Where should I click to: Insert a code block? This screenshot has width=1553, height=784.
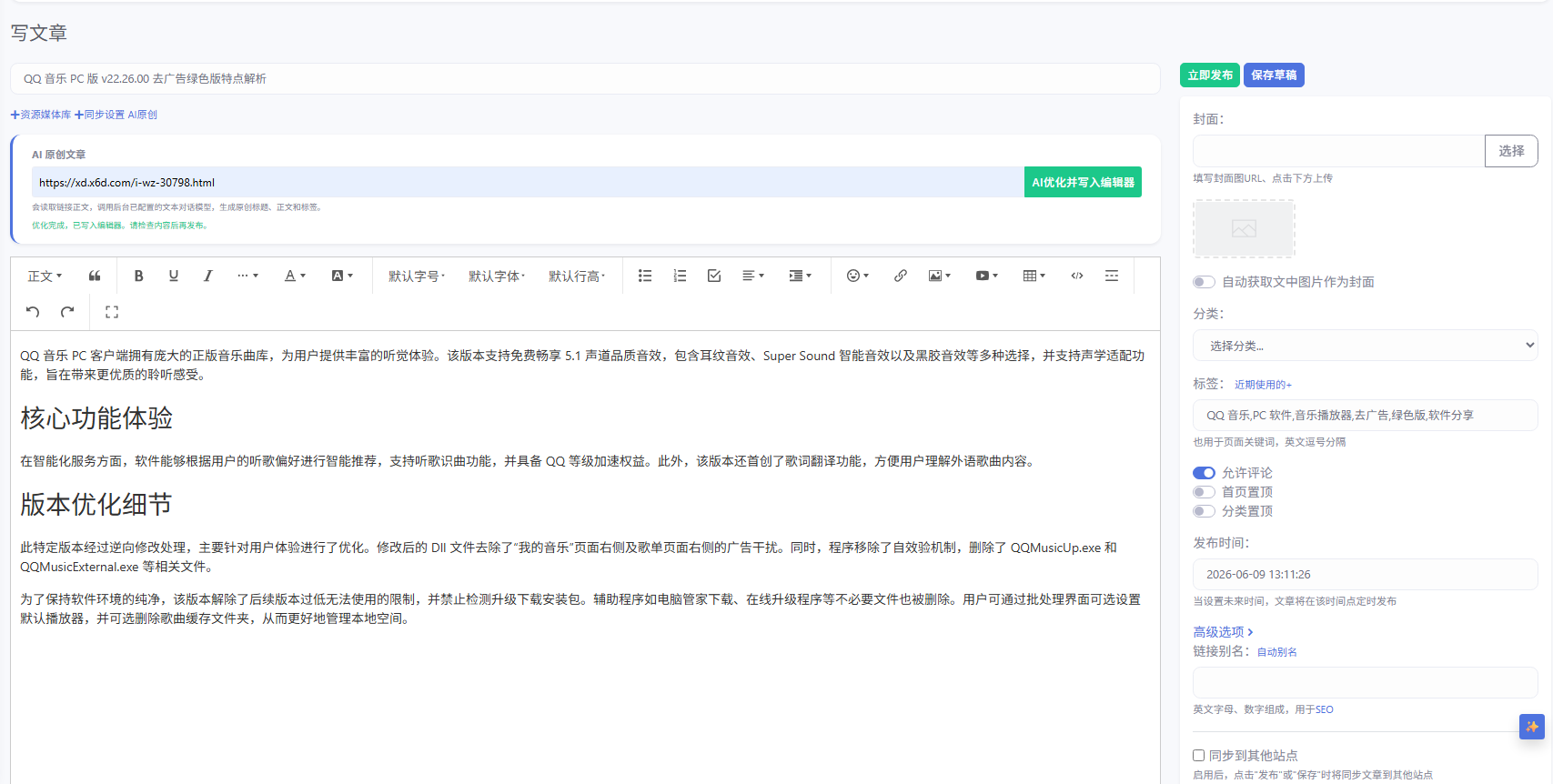(x=1077, y=276)
